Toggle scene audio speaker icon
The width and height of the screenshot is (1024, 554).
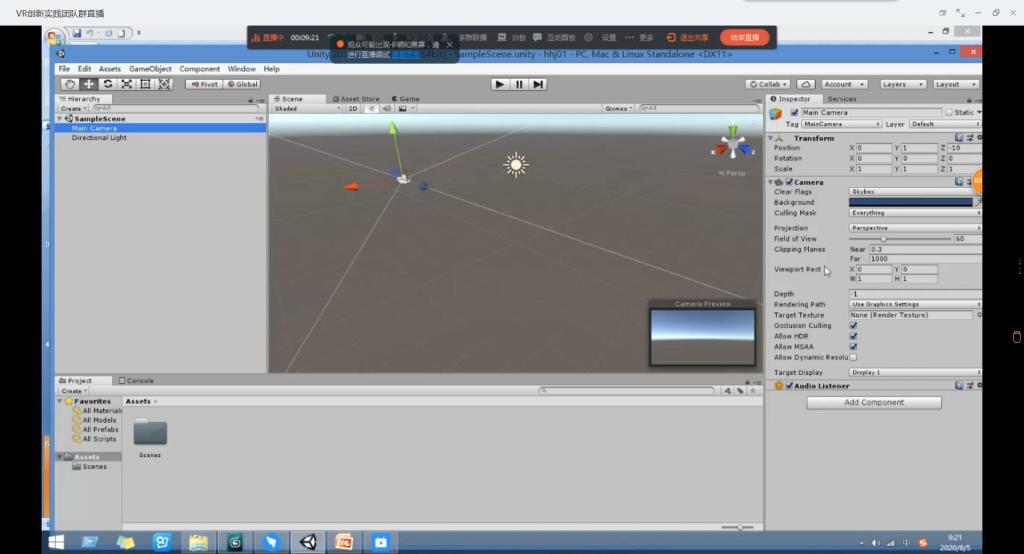pos(387,108)
